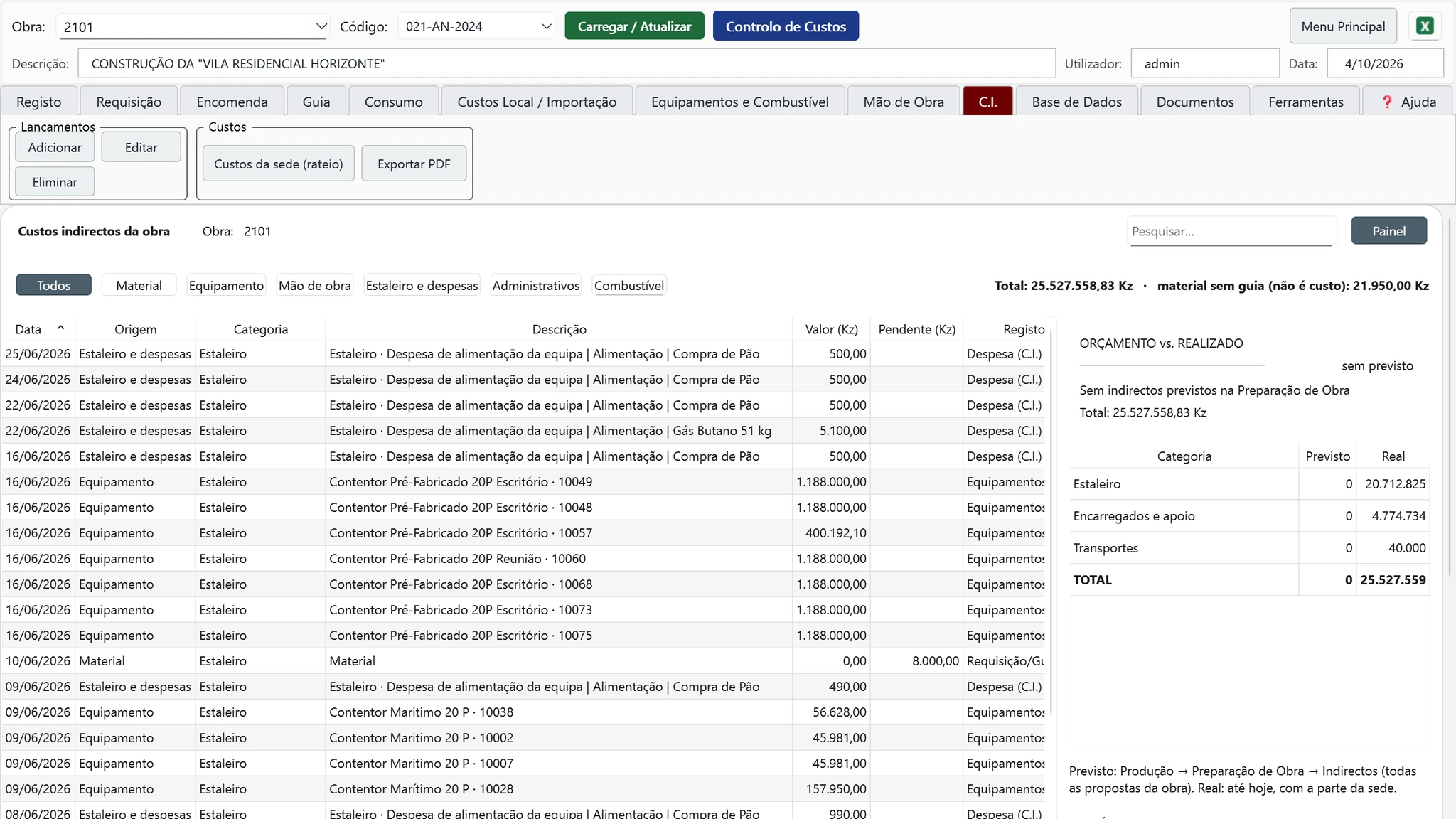Image resolution: width=1456 pixels, height=819 pixels.
Task: Open the Obra 2101 dropdown
Action: [x=192, y=27]
